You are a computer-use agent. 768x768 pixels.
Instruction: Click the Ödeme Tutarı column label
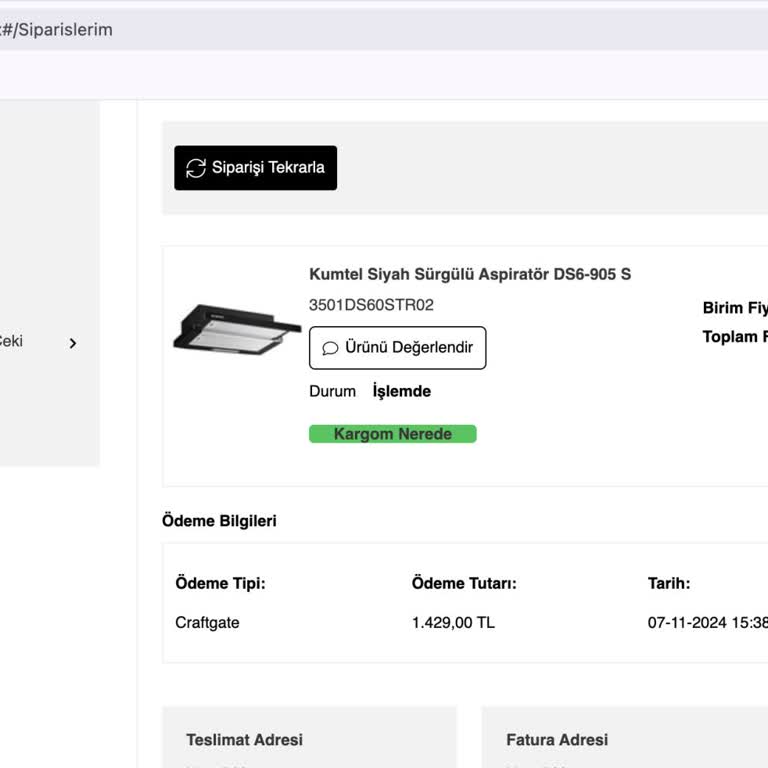coord(464,583)
